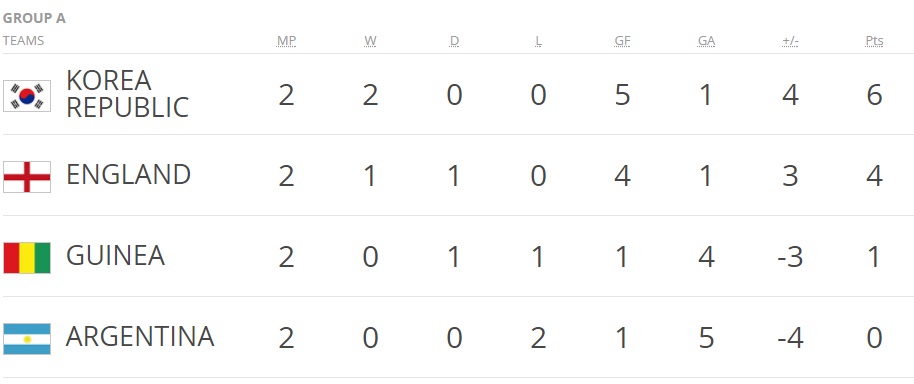Click the Korea Republic flag icon
Viewport: 914px width, 384px height.
pos(27,96)
